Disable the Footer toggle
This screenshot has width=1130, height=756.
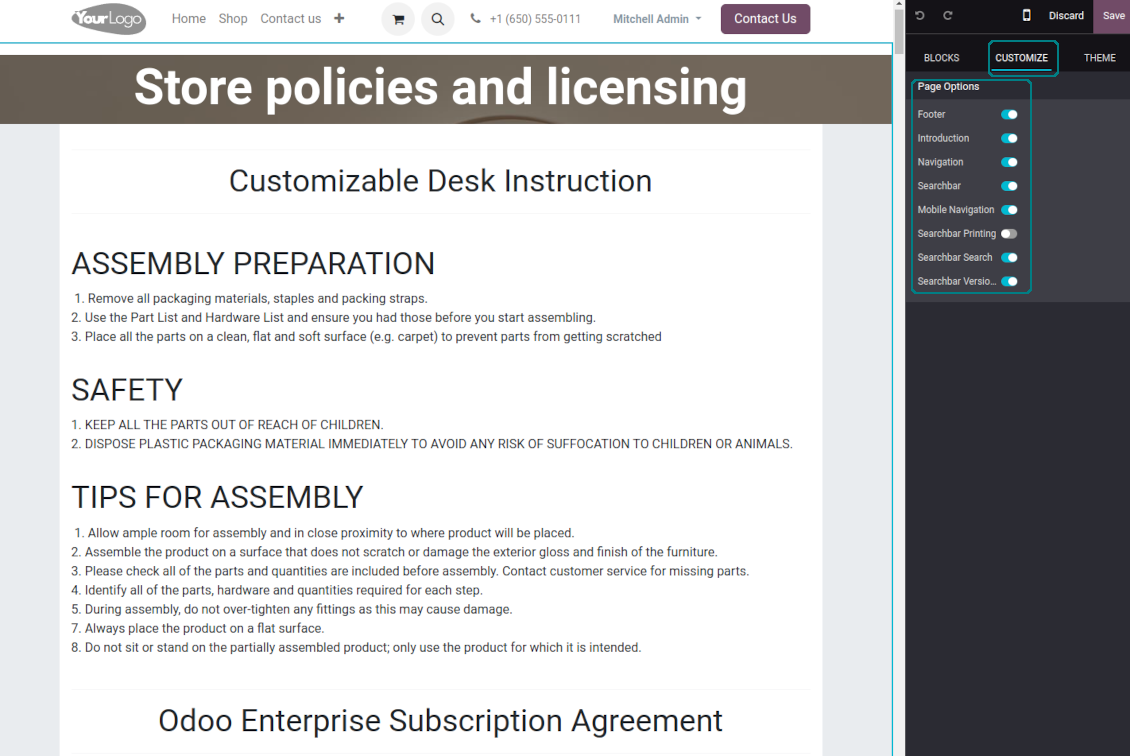coord(1009,115)
